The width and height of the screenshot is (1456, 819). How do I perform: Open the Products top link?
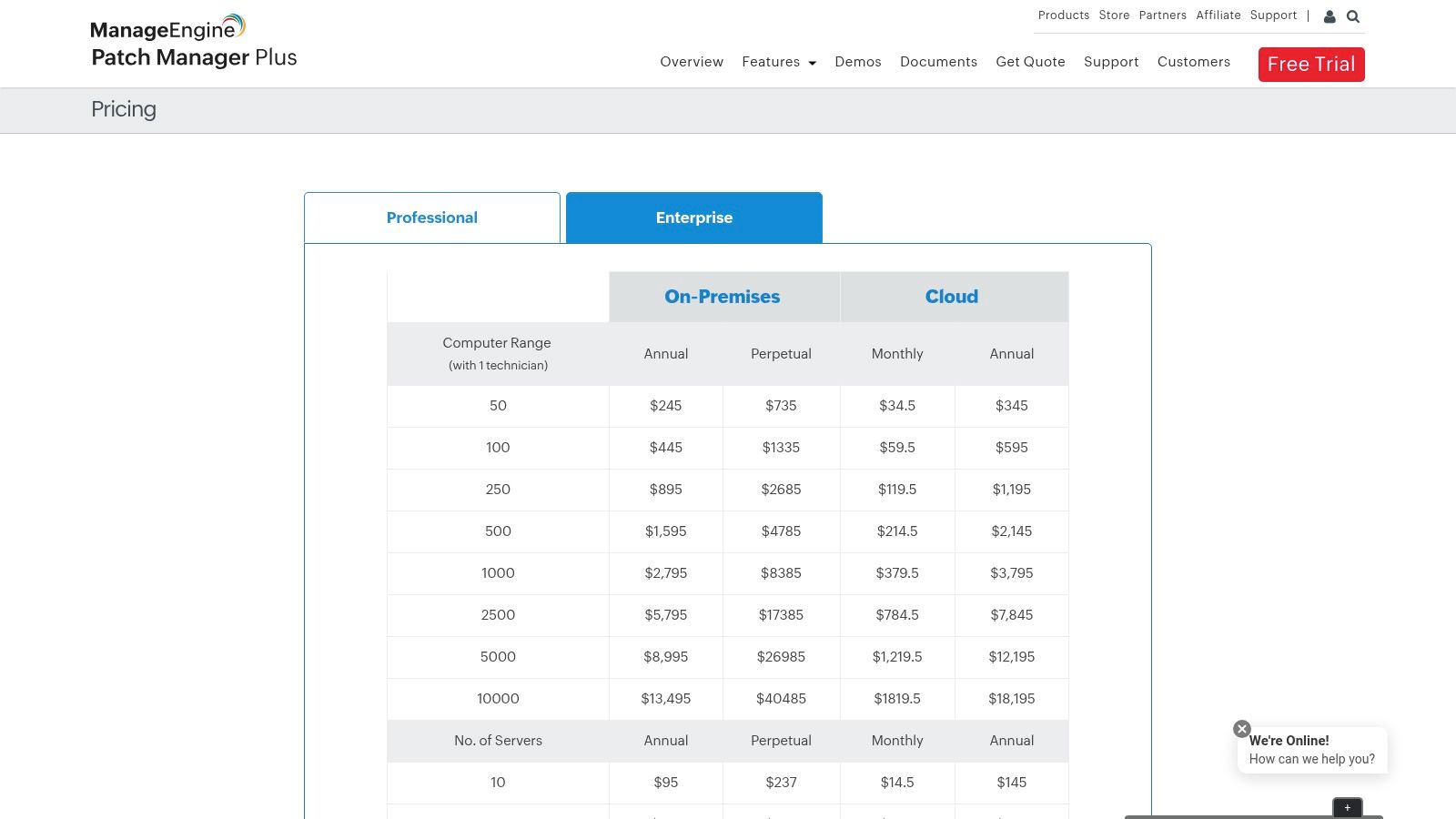1064,15
